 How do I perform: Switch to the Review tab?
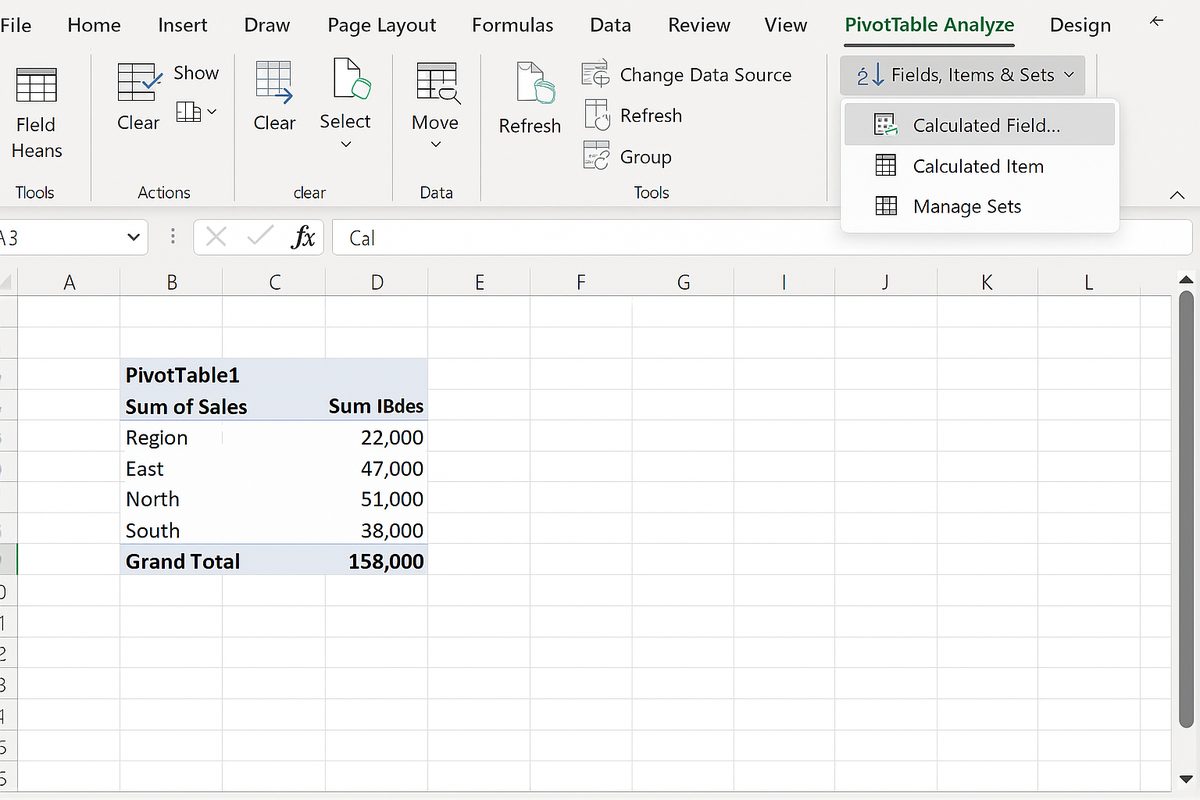point(698,25)
